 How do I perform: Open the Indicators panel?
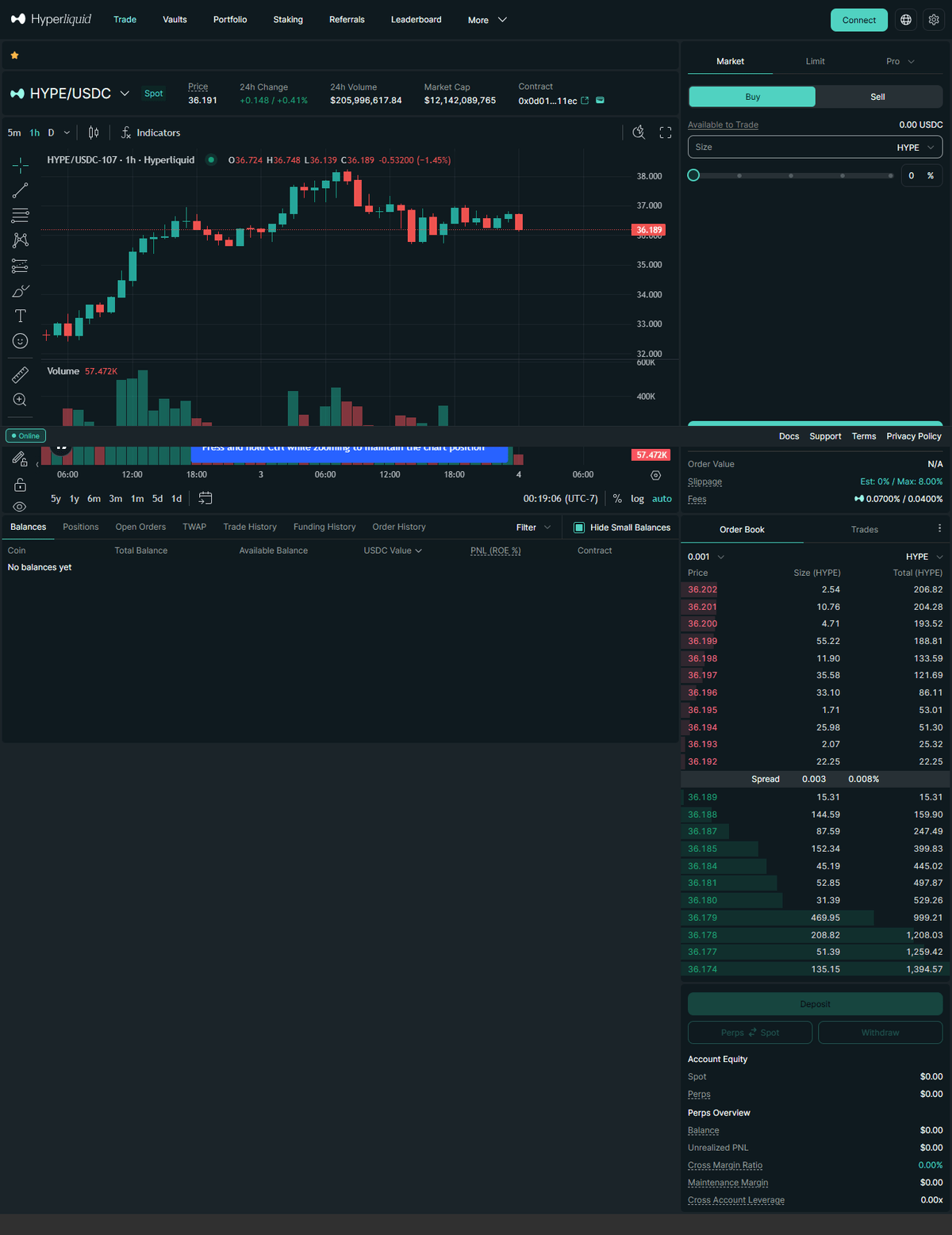150,132
